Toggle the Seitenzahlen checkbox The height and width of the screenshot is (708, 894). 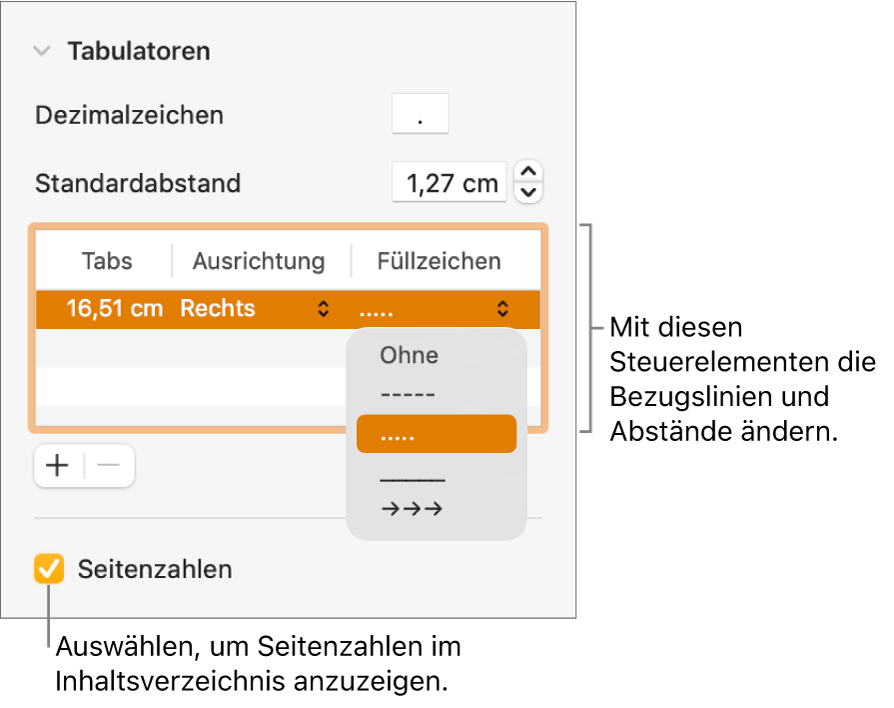[48, 569]
